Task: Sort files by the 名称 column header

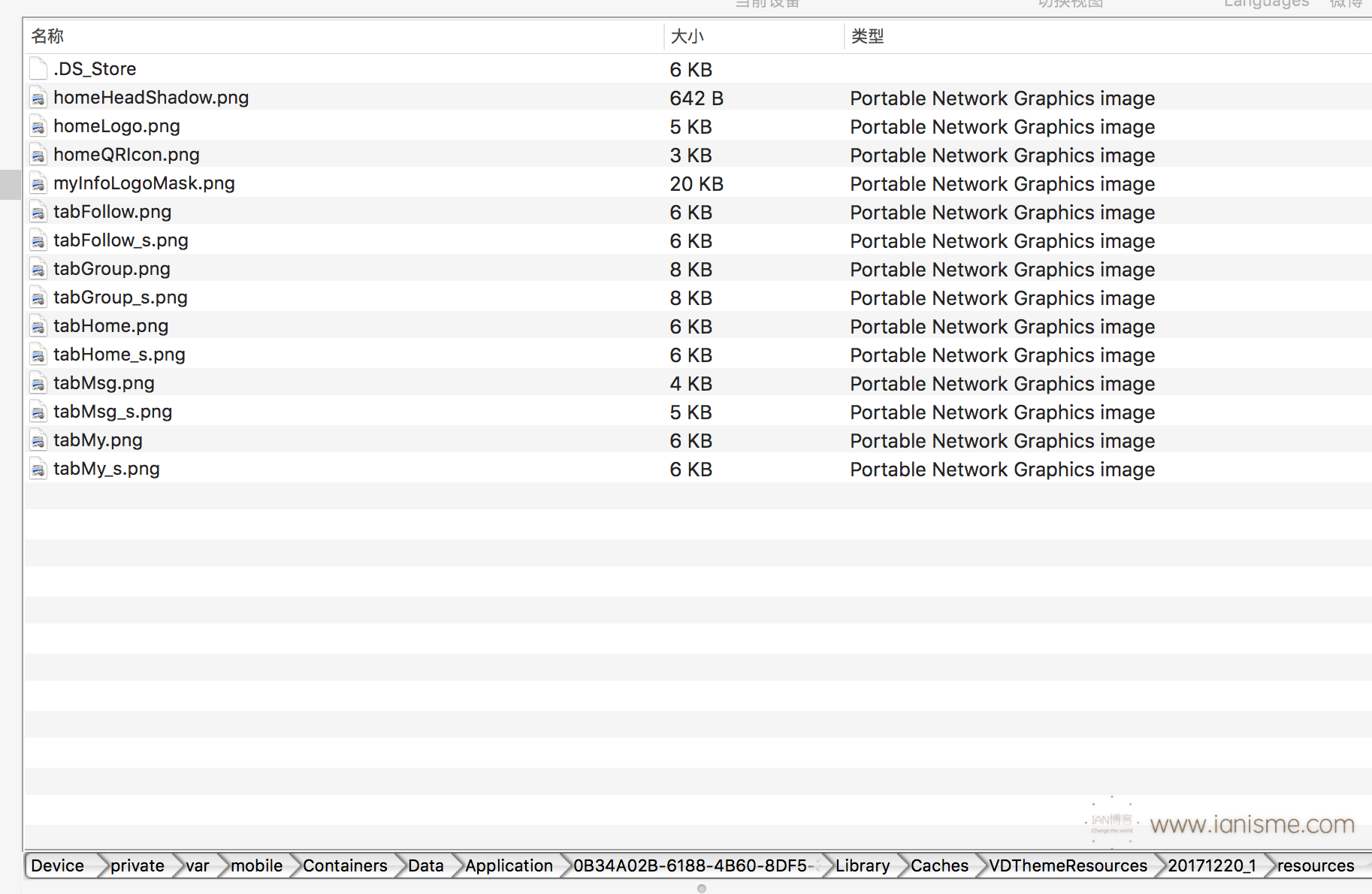Action: [343, 36]
